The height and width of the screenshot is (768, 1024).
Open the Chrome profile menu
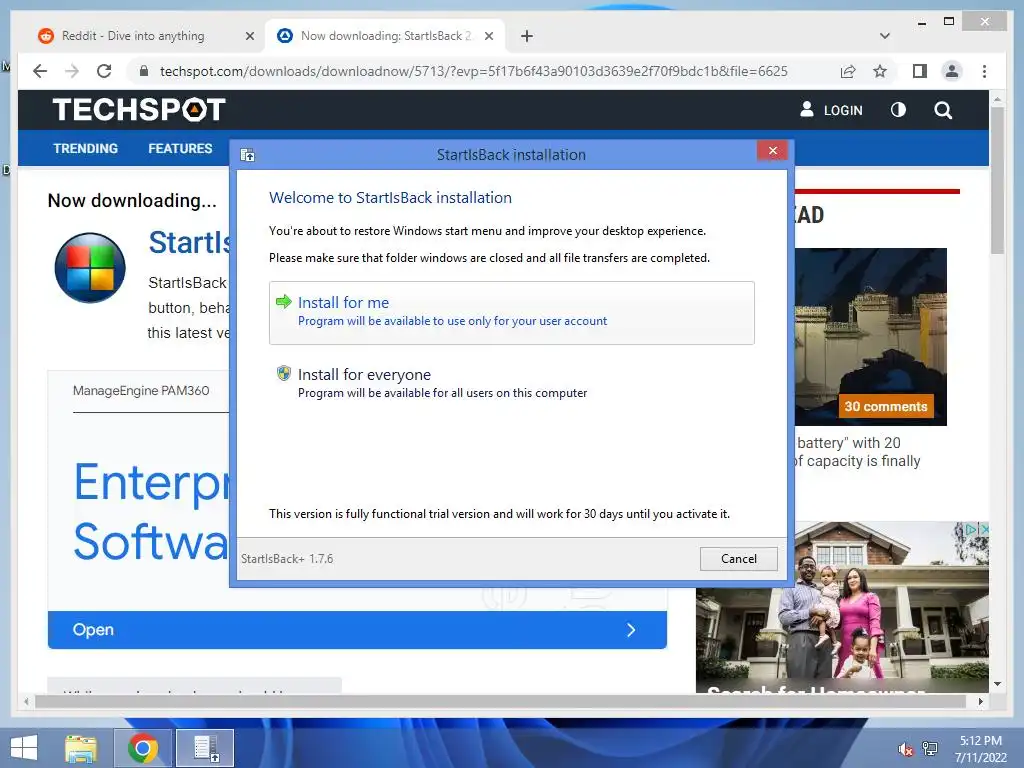pos(952,71)
